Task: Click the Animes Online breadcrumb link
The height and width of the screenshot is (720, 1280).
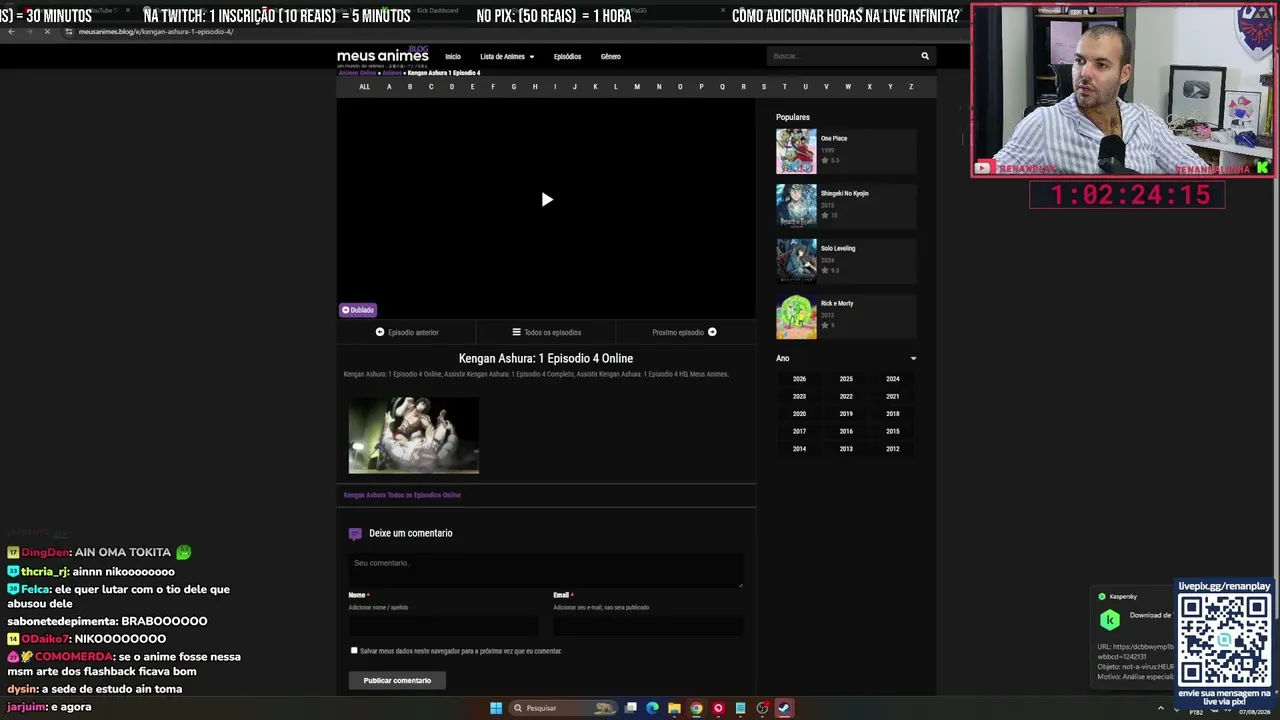Action: pos(357,73)
